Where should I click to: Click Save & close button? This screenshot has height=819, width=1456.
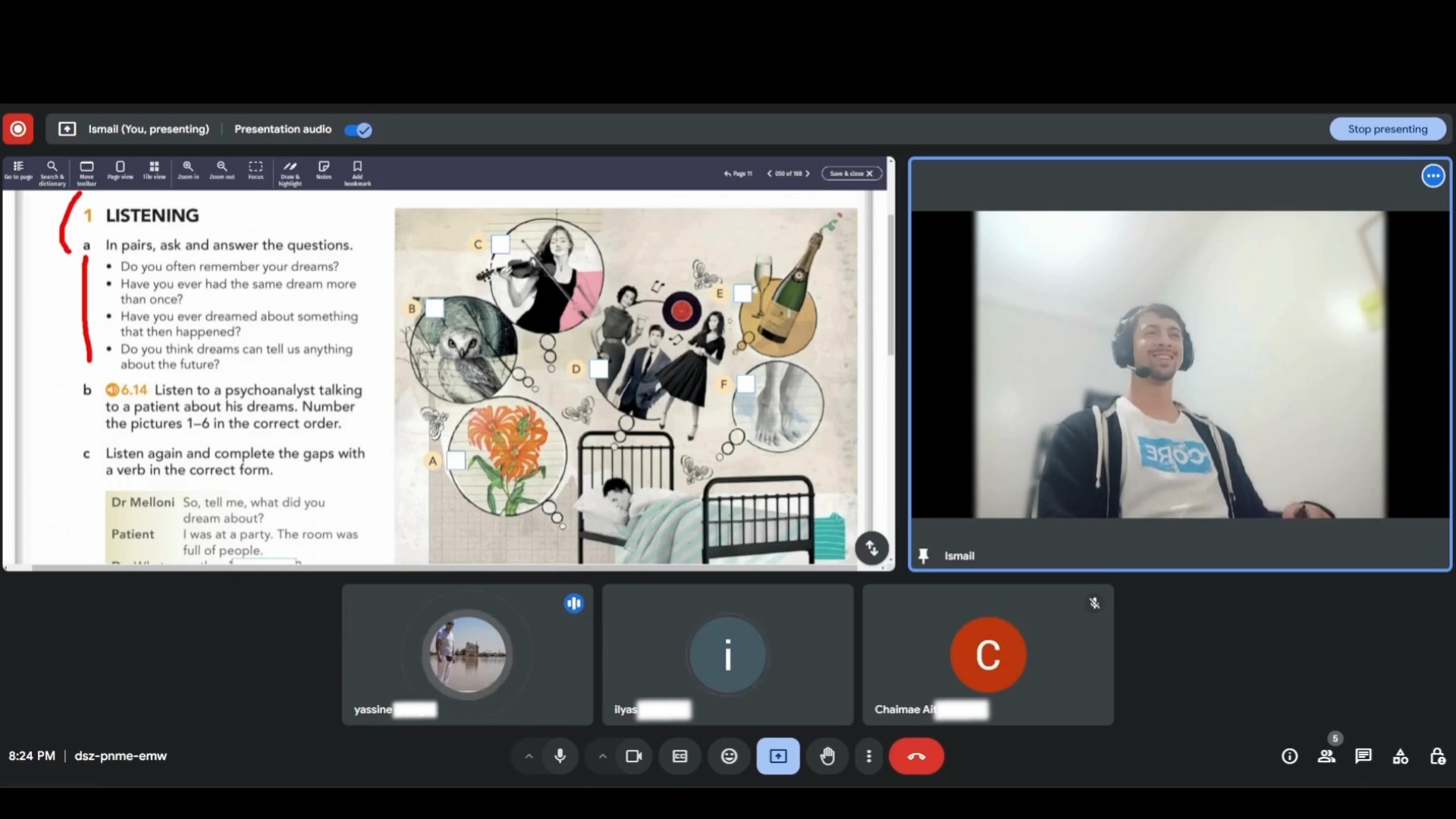point(851,174)
